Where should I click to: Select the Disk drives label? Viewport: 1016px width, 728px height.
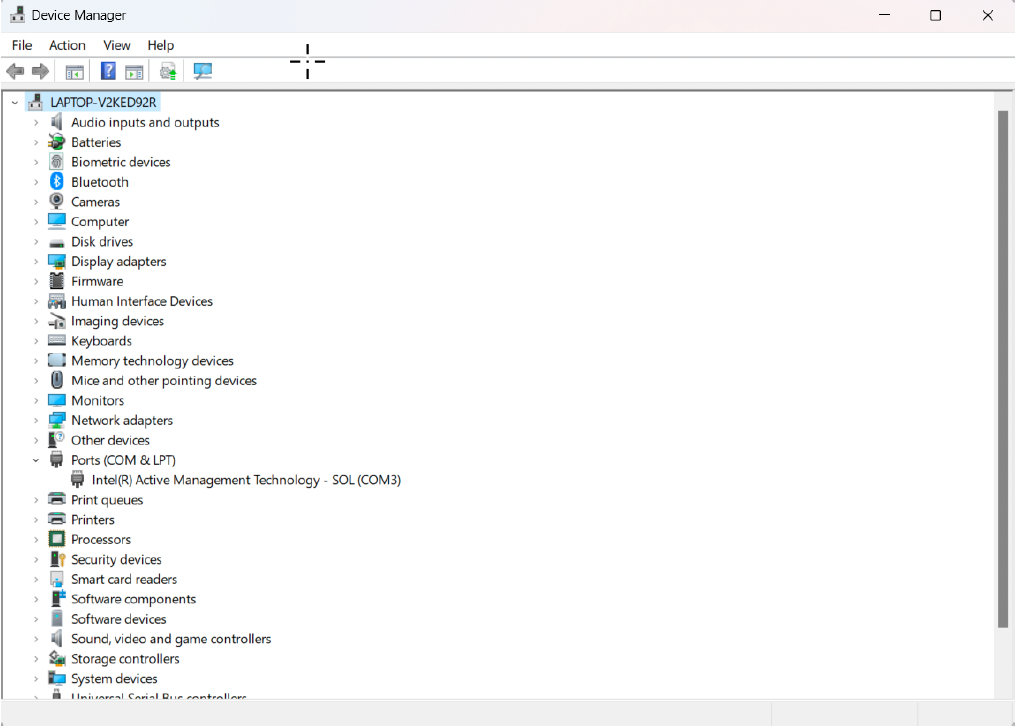click(x=102, y=242)
